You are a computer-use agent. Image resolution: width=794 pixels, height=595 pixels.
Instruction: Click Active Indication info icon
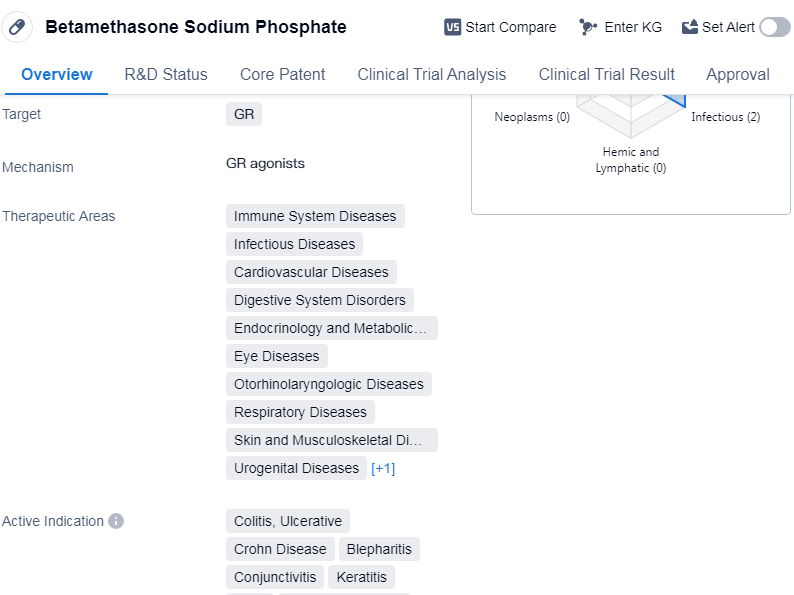(116, 521)
